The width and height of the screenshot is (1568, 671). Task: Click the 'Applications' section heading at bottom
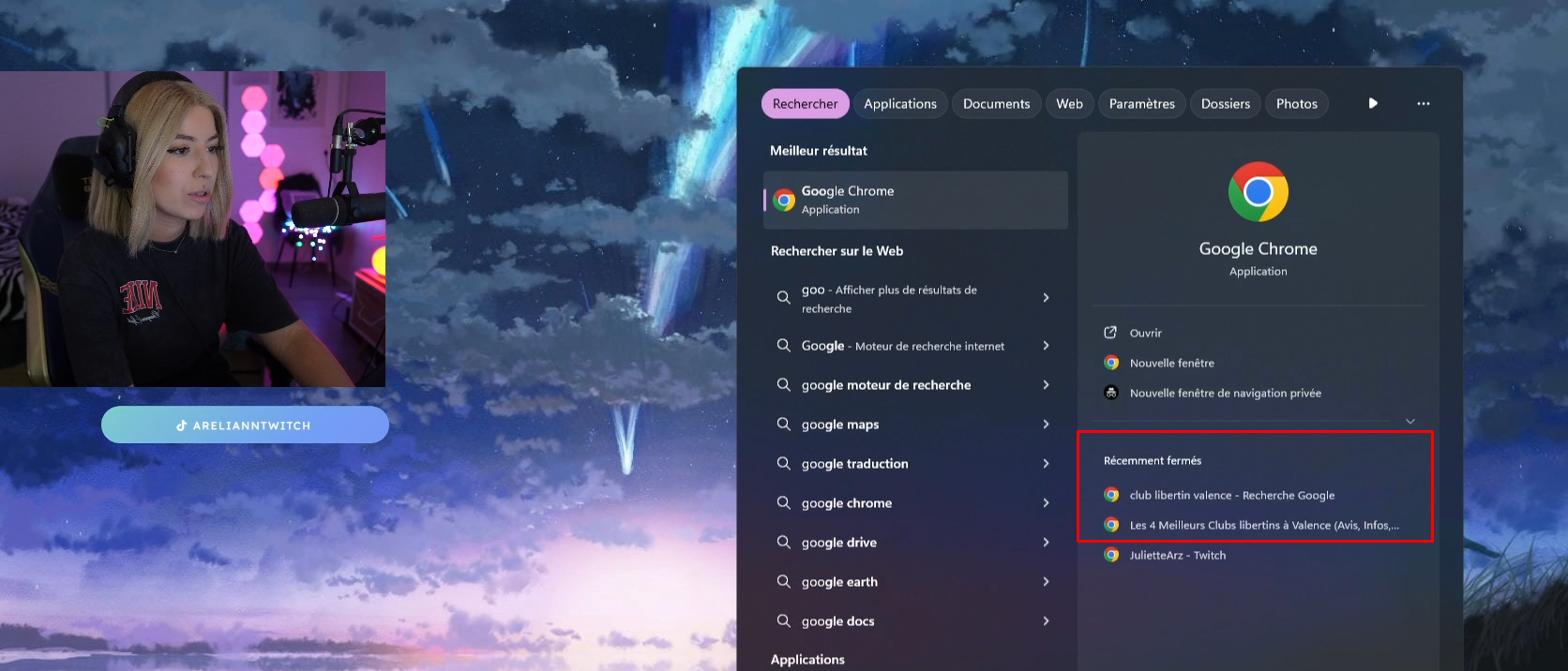807,660
